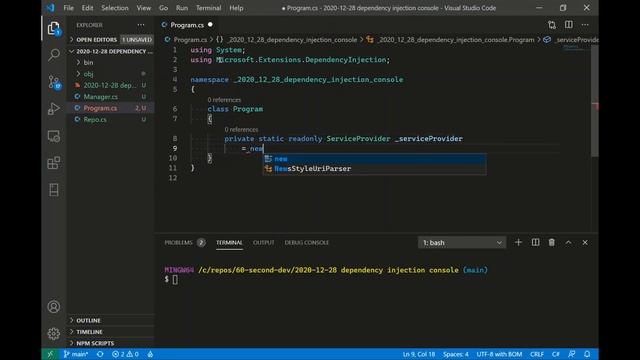Open the View menu
This screenshot has width=640, height=360.
pyautogui.click(x=143, y=8)
